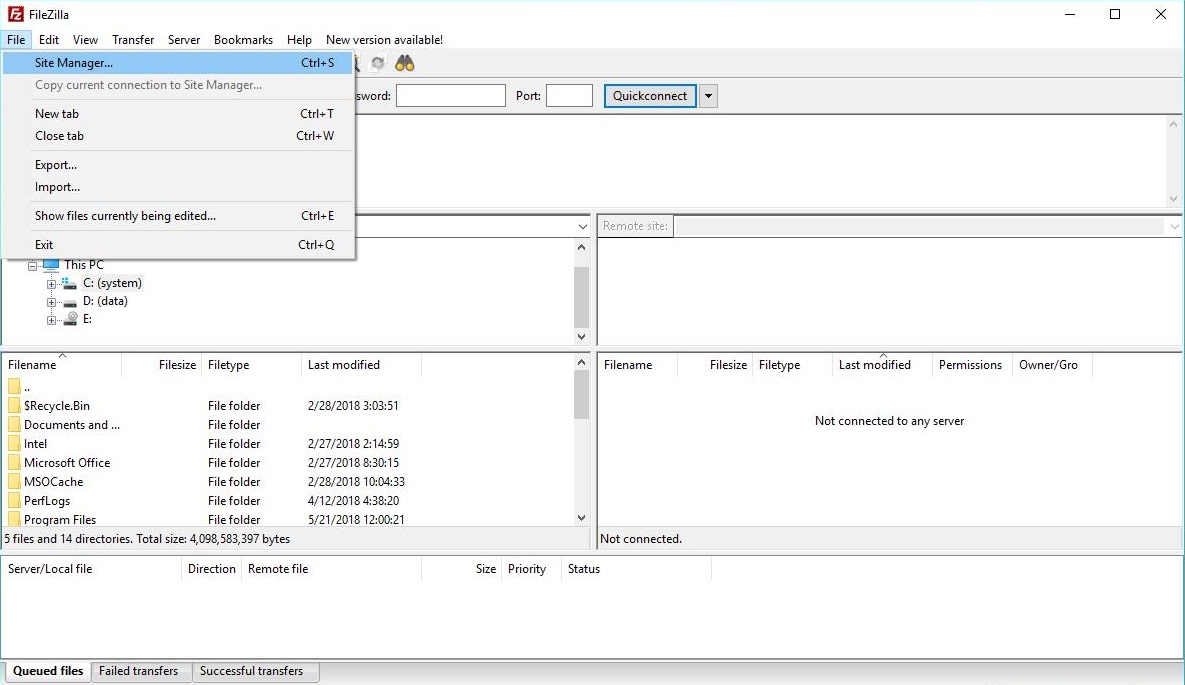
Task: Click the Password input field
Action: pyautogui.click(x=450, y=96)
